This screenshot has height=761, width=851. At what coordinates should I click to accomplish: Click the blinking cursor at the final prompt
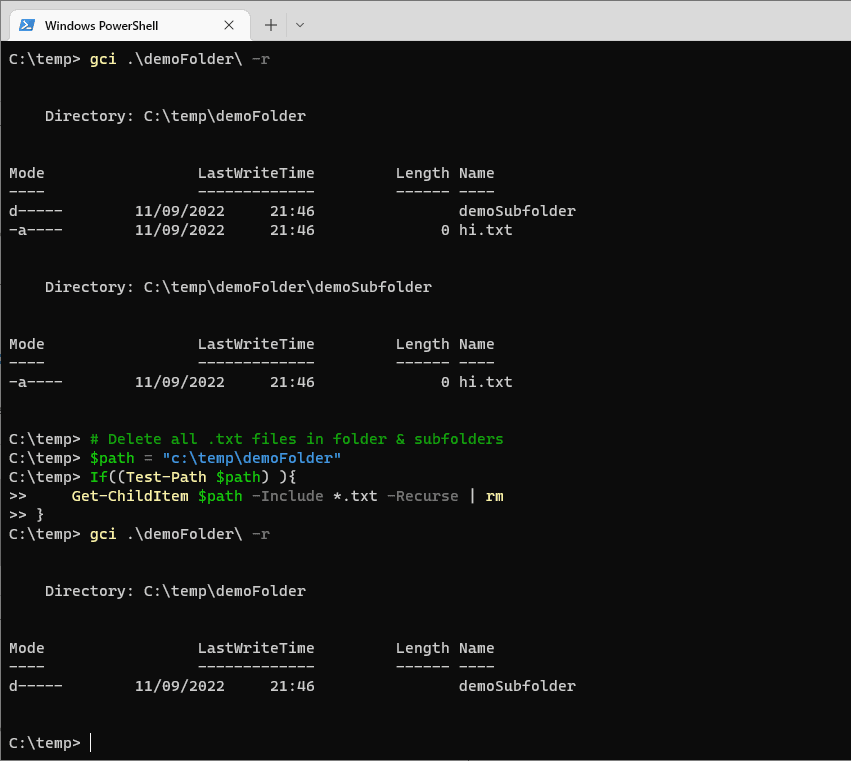tap(92, 742)
